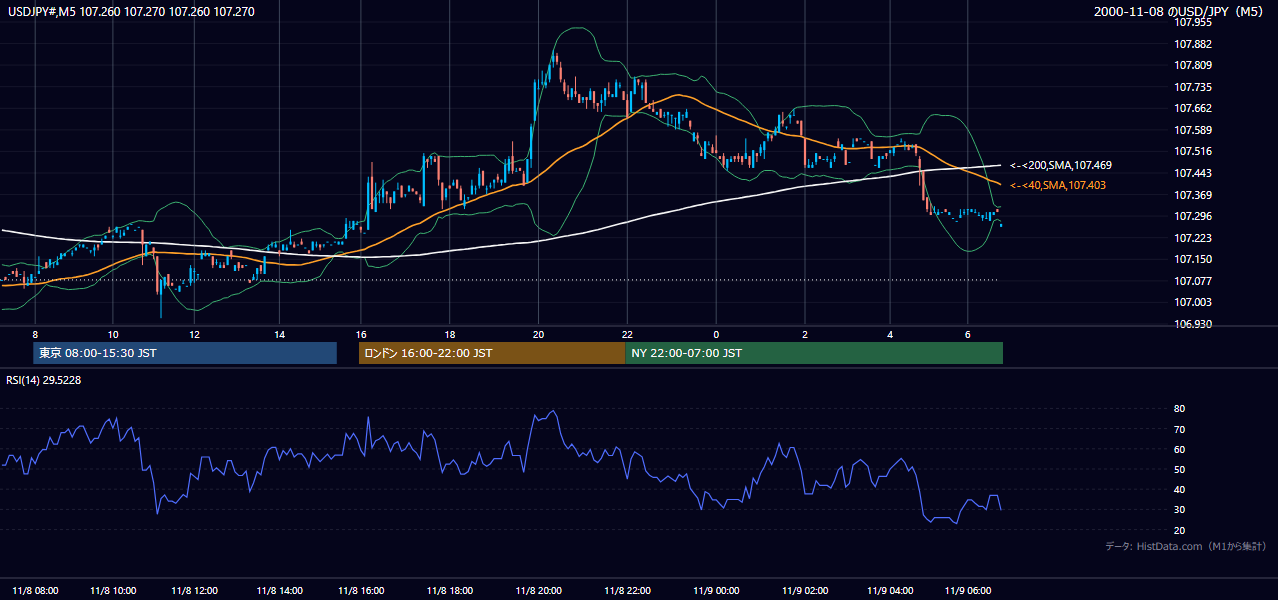This screenshot has height=600, width=1278.
Task: Click RSI scale value 70
Action: coord(1179,429)
